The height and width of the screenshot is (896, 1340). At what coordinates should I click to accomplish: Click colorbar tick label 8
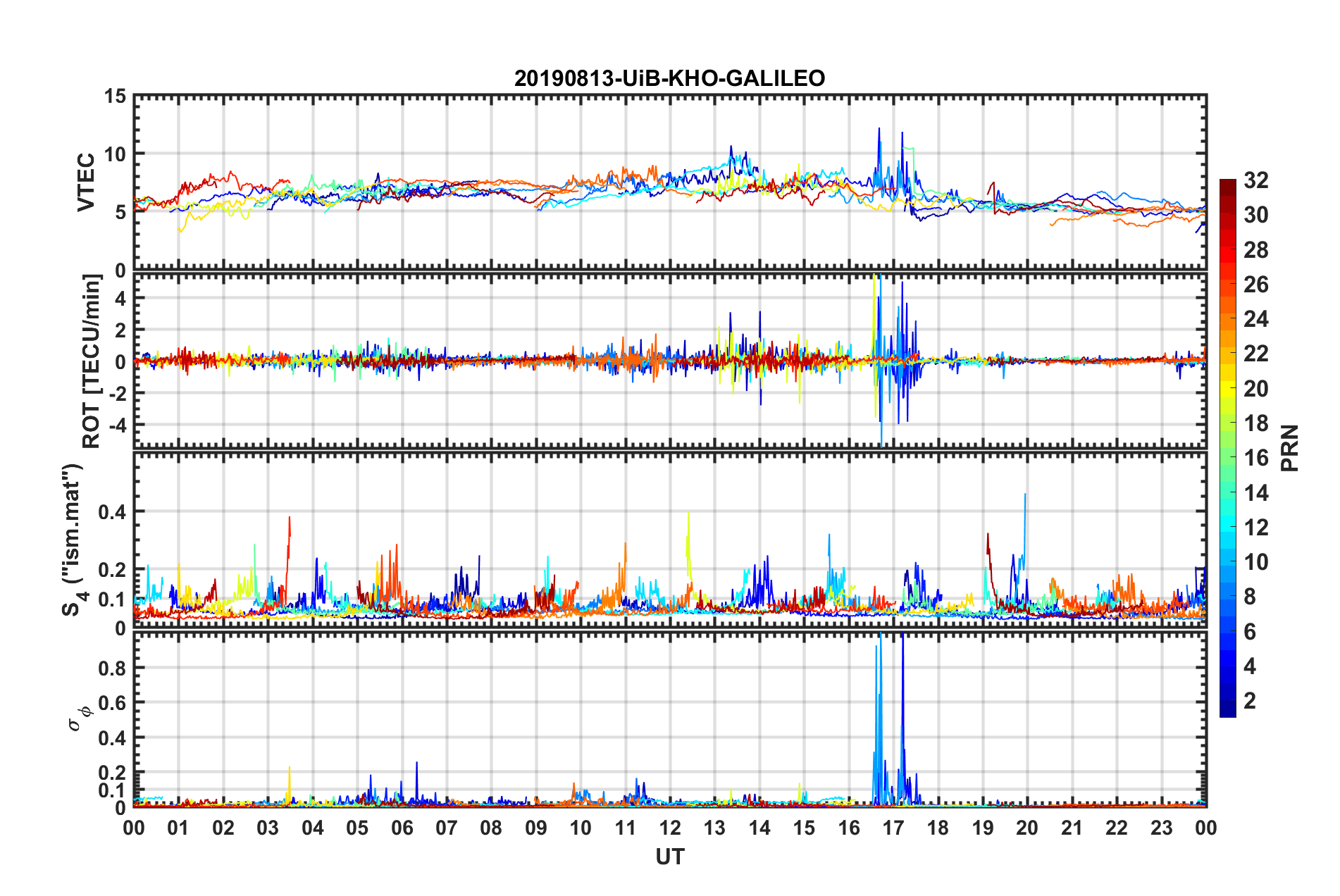coord(1250,597)
